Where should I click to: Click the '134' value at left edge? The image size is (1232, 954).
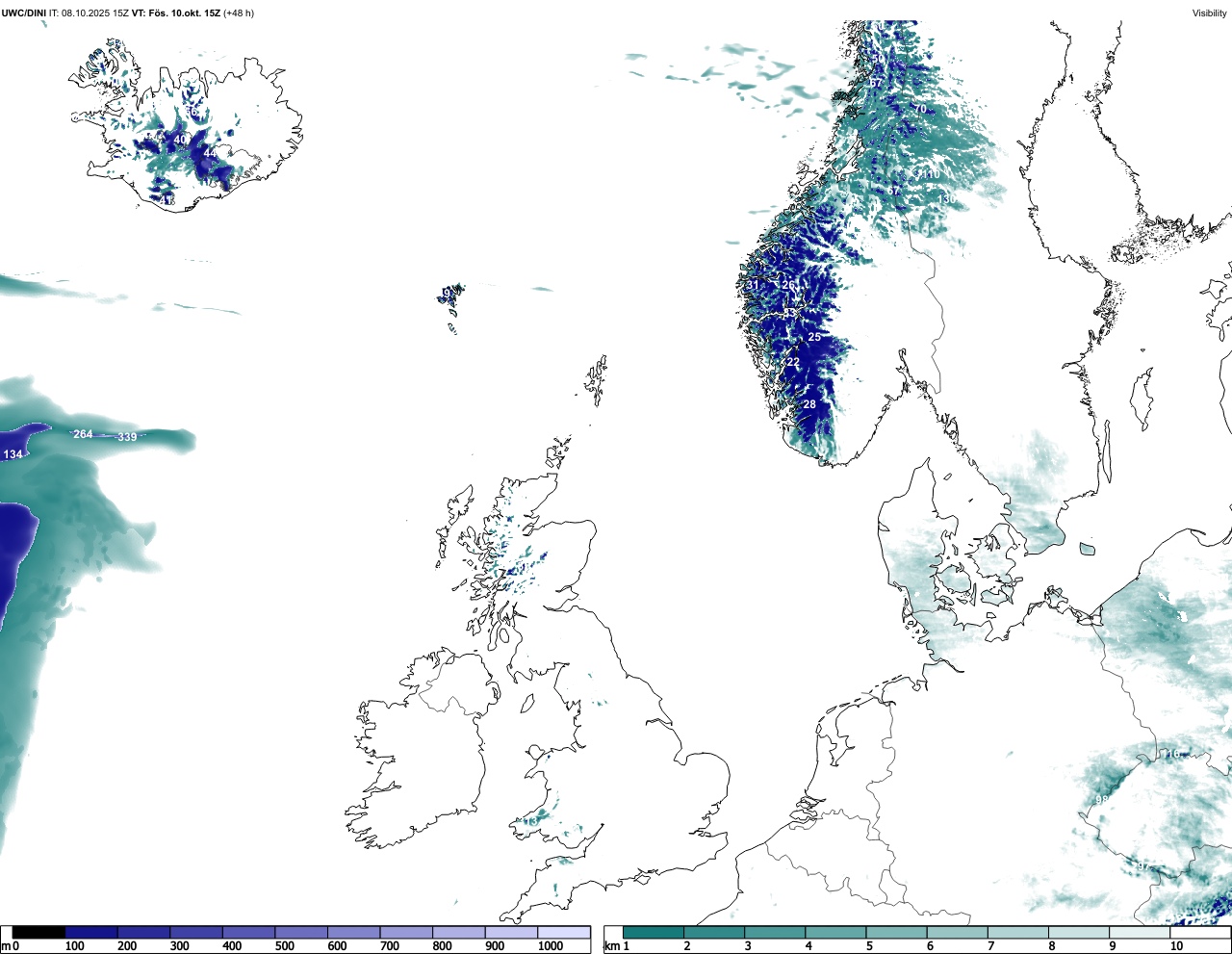(x=13, y=454)
